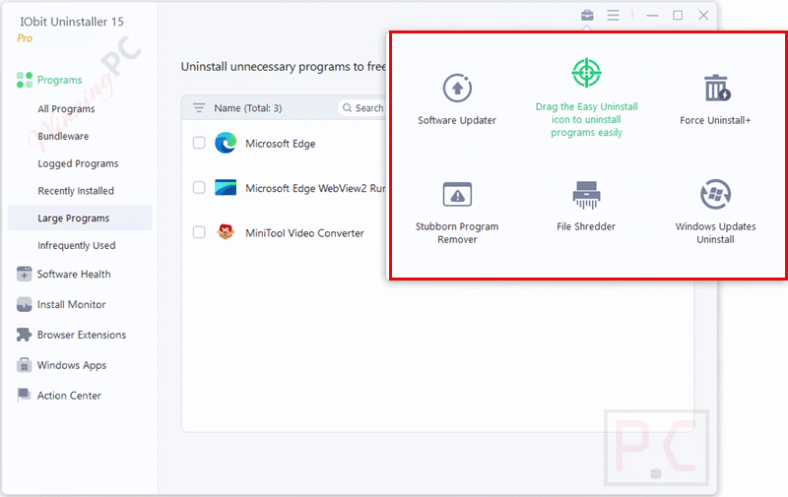This screenshot has height=497, width=788.
Task: Open the Software Health section
Action: click(74, 274)
